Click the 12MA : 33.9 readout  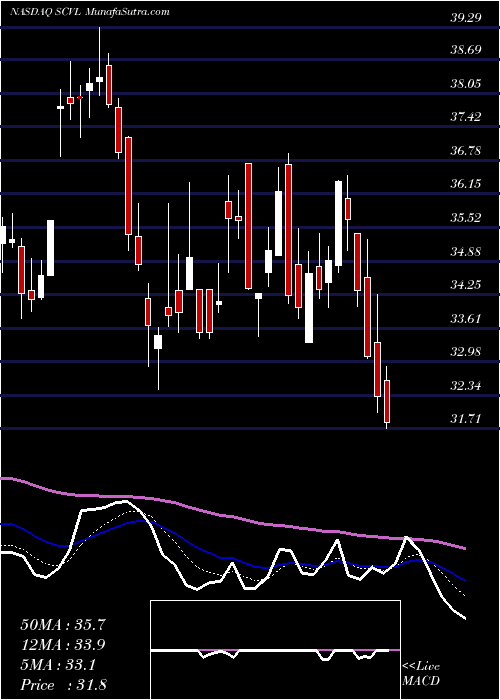pos(63,645)
